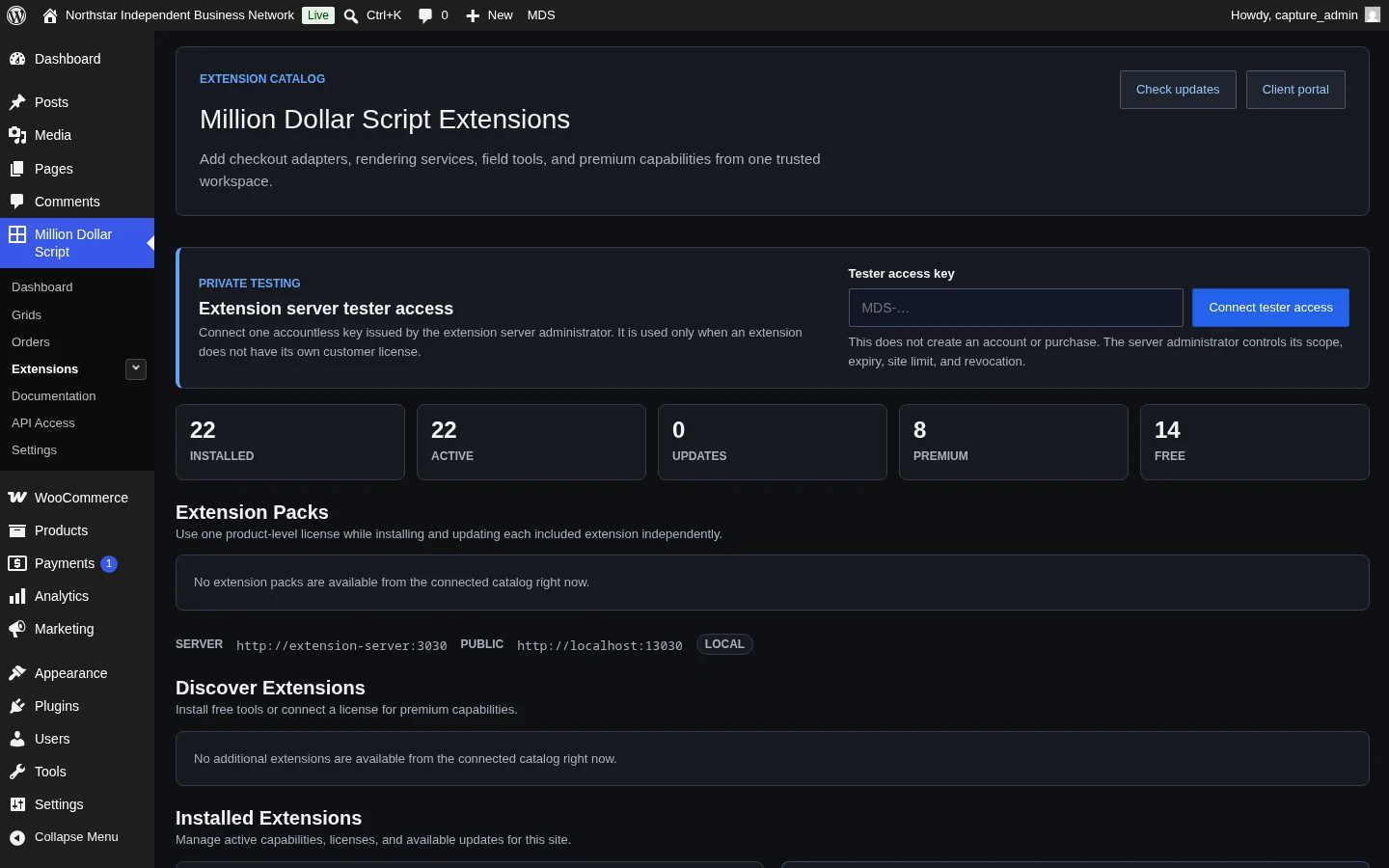Click the Plugins plug icon
The width and height of the screenshot is (1389, 868).
click(x=17, y=706)
